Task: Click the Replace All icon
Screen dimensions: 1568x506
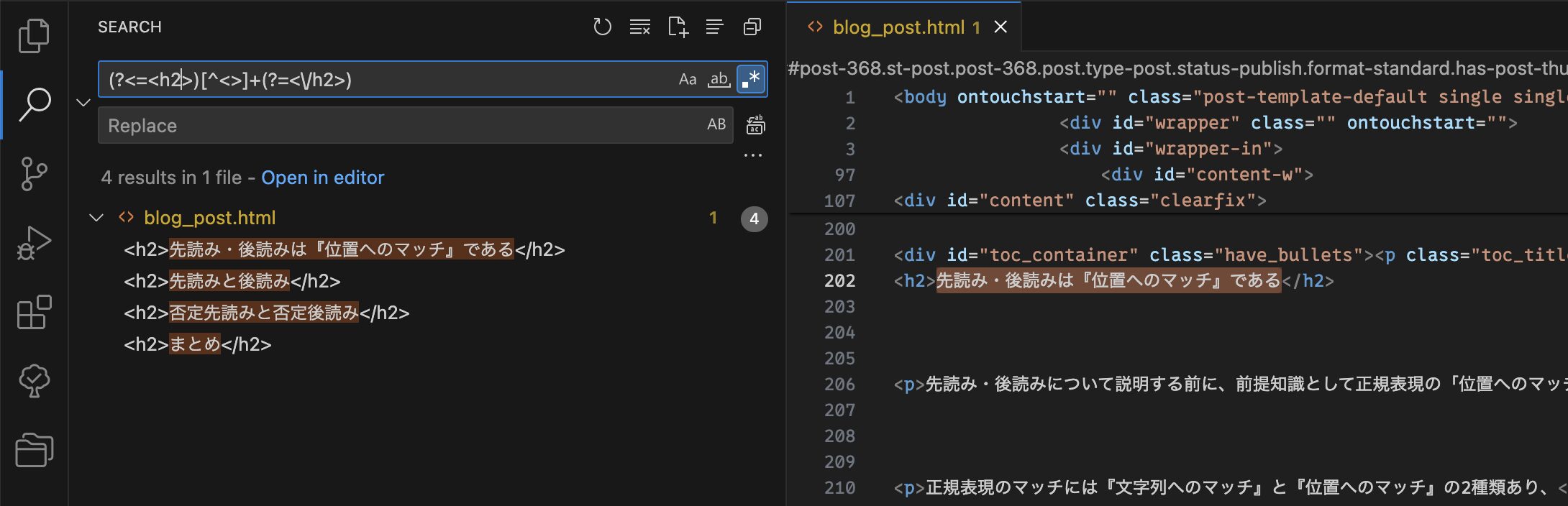Action: coord(755,125)
